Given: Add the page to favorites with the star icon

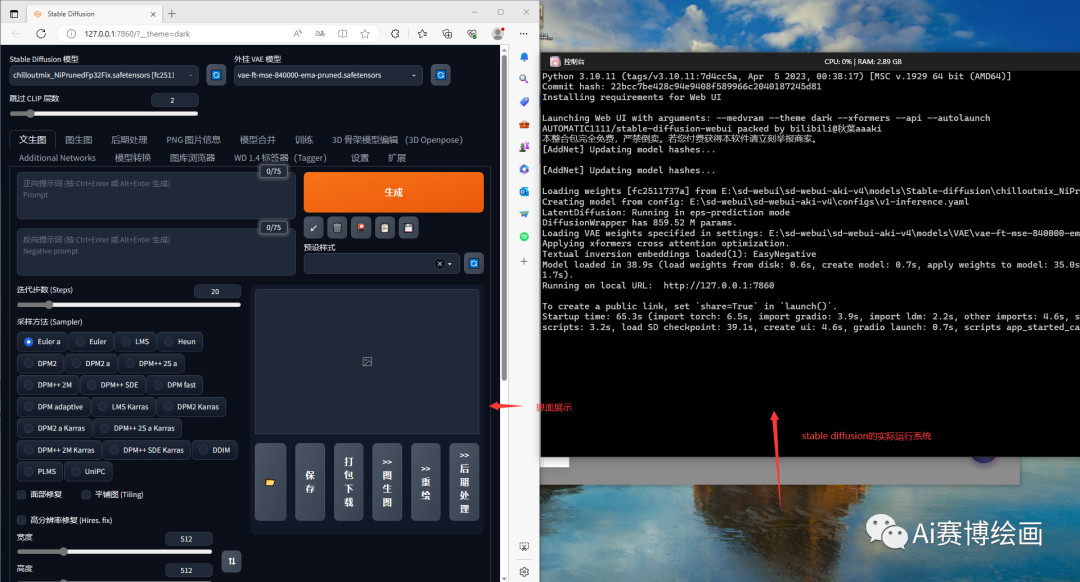Looking at the screenshot, I should 365,34.
